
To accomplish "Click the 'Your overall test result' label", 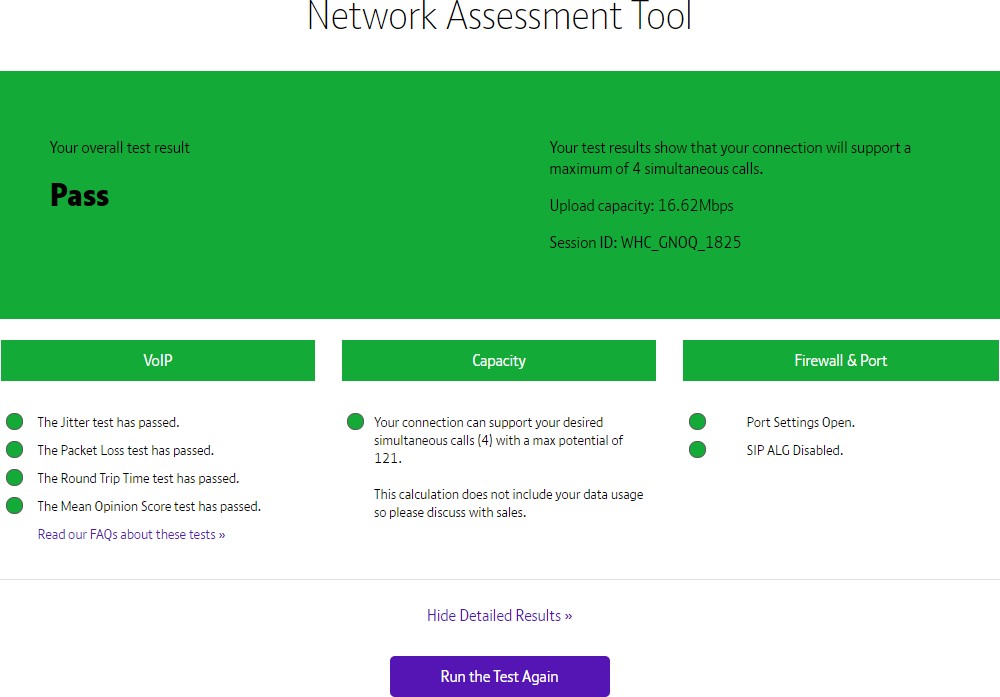I will click(120, 148).
